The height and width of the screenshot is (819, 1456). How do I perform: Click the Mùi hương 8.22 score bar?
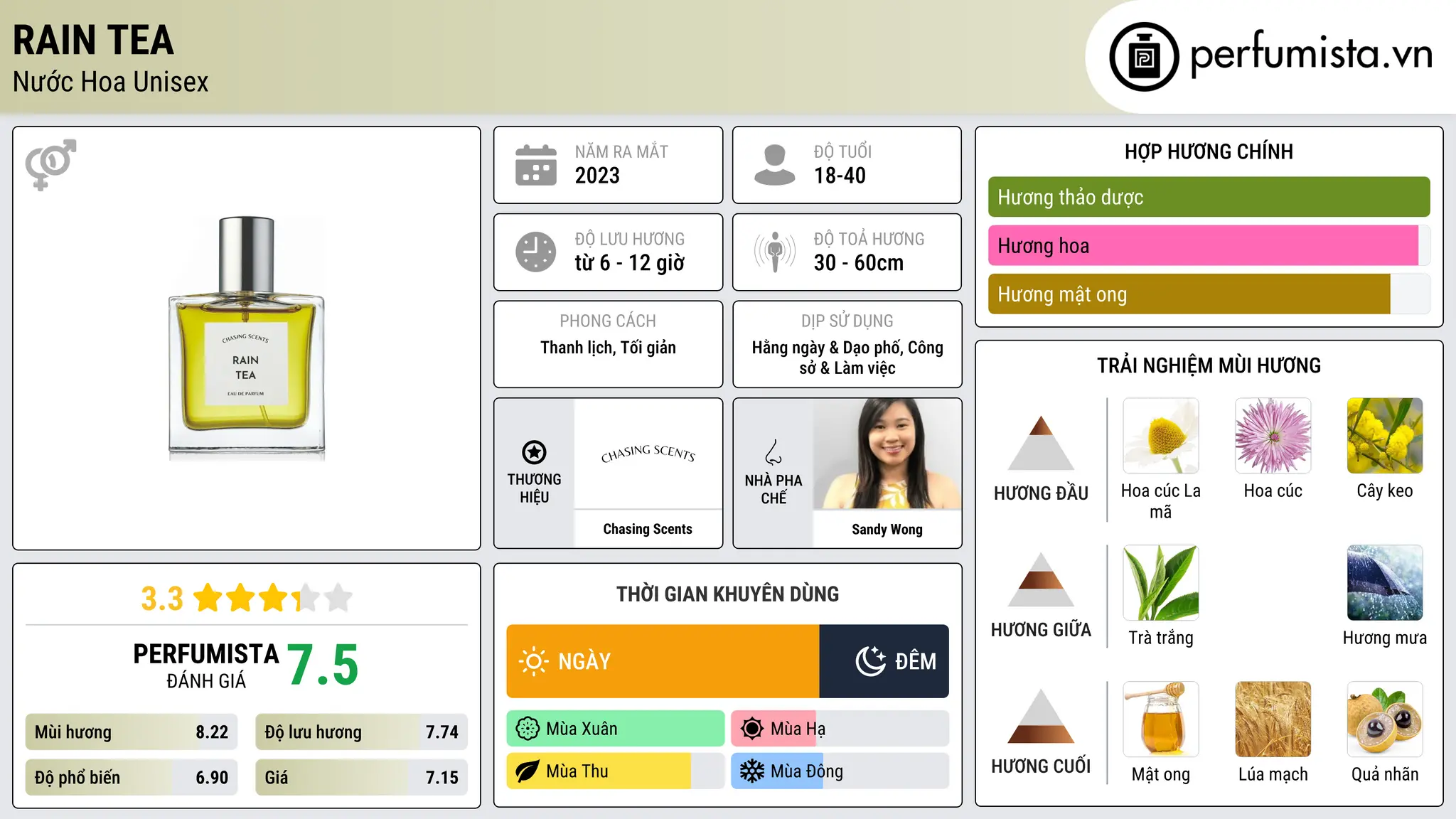(132, 732)
